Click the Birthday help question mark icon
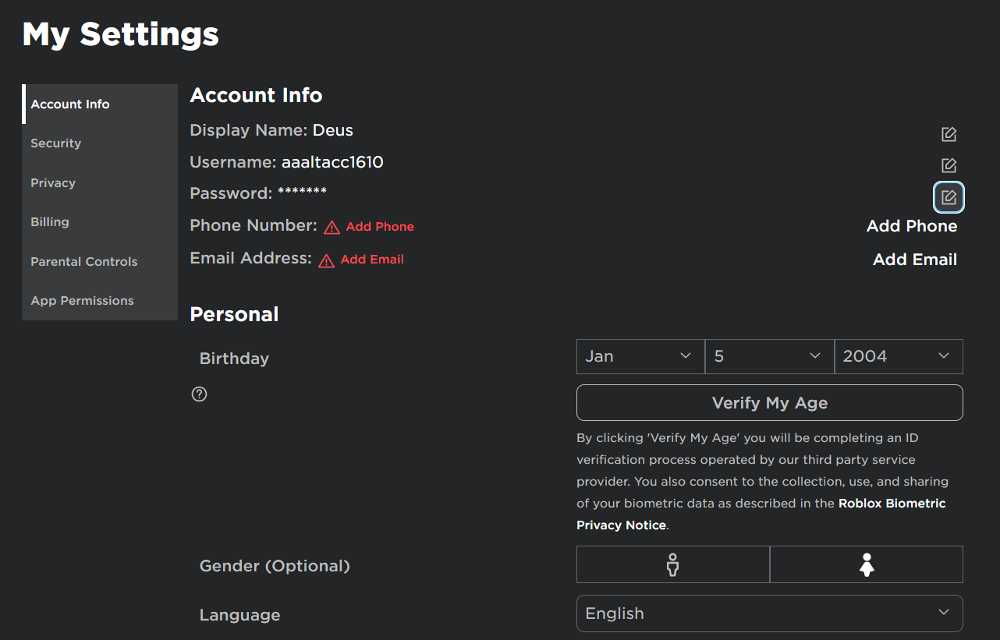This screenshot has width=1000, height=640. click(x=199, y=394)
